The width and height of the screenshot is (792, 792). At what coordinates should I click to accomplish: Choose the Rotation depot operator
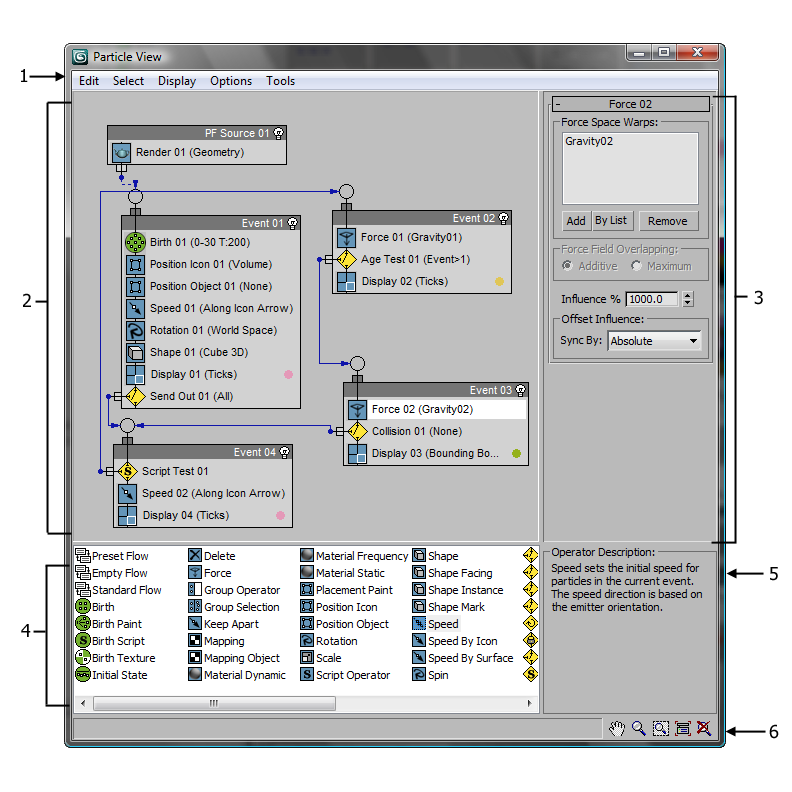[329, 641]
